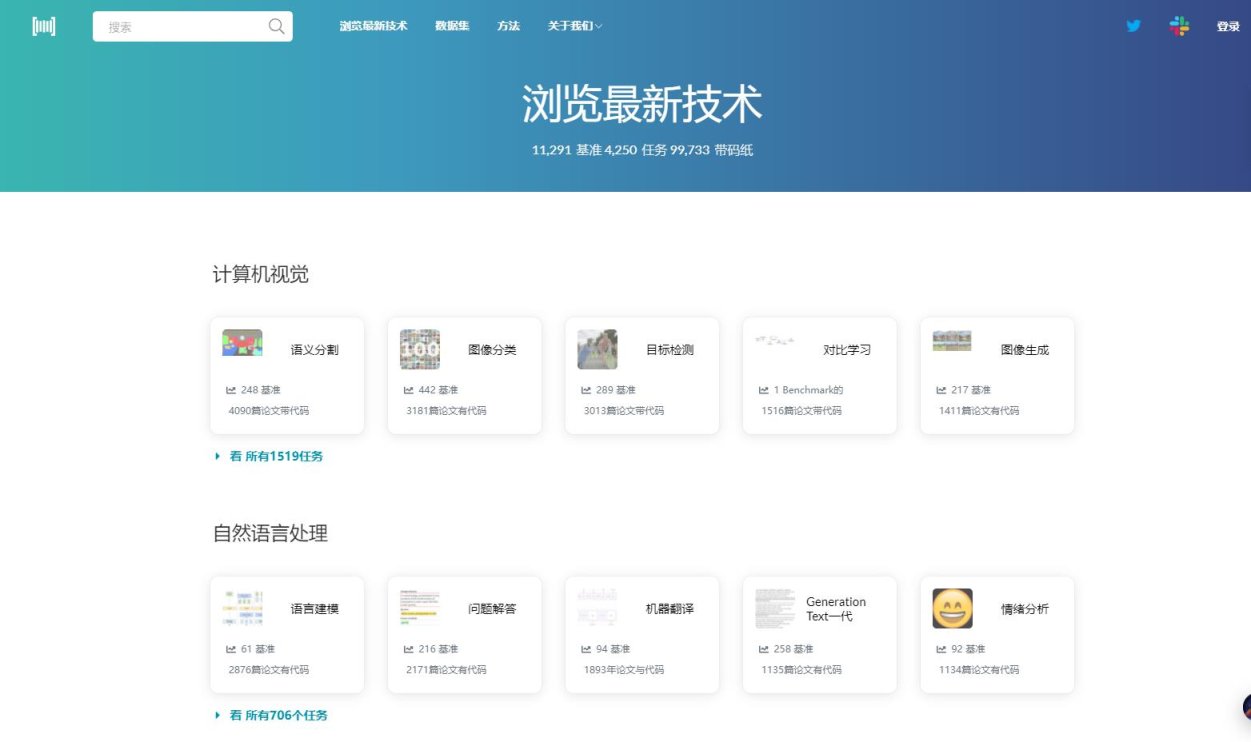1251x742 pixels.
Task: Click inside the 搜索 input field
Action: click(180, 26)
